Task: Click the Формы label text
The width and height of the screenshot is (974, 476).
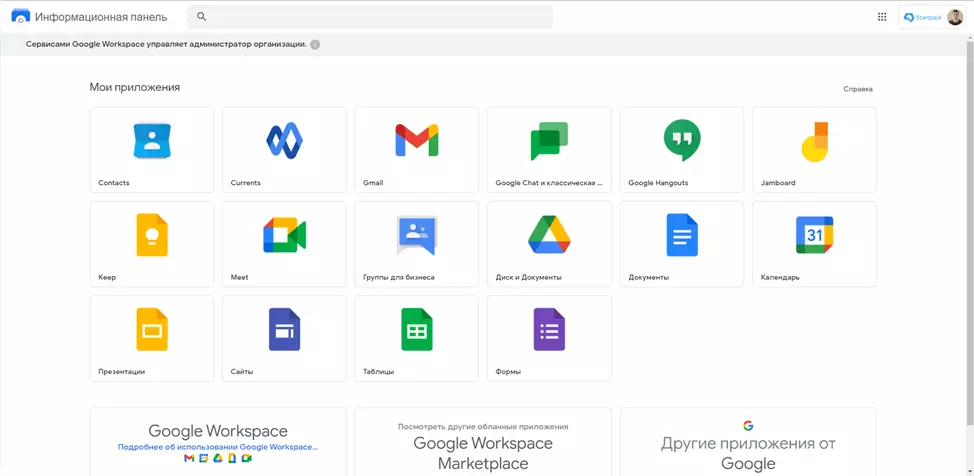Action: pyautogui.click(x=507, y=372)
